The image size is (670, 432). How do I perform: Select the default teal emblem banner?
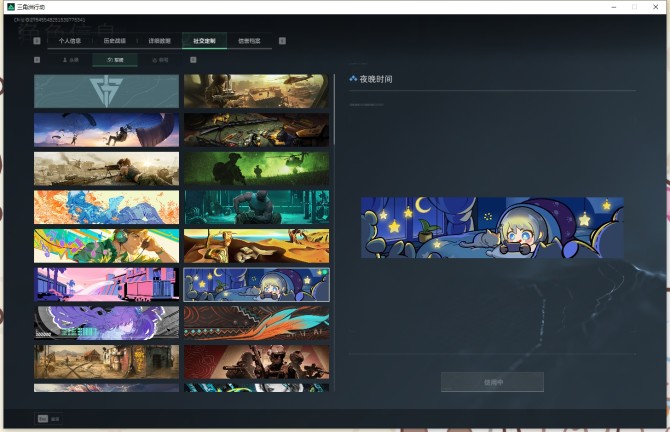point(106,91)
